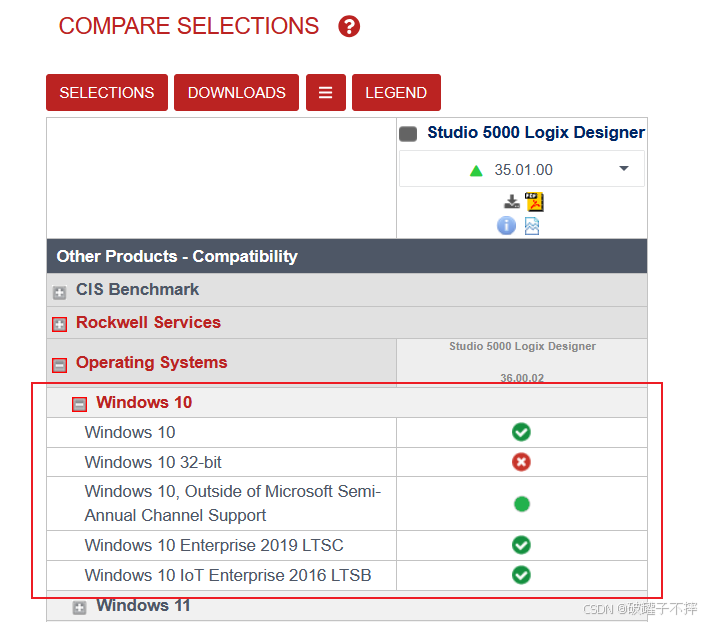Open the Studio 5000 Logix Designer product link
Viewport: 708px width, 622px height.
(536, 132)
